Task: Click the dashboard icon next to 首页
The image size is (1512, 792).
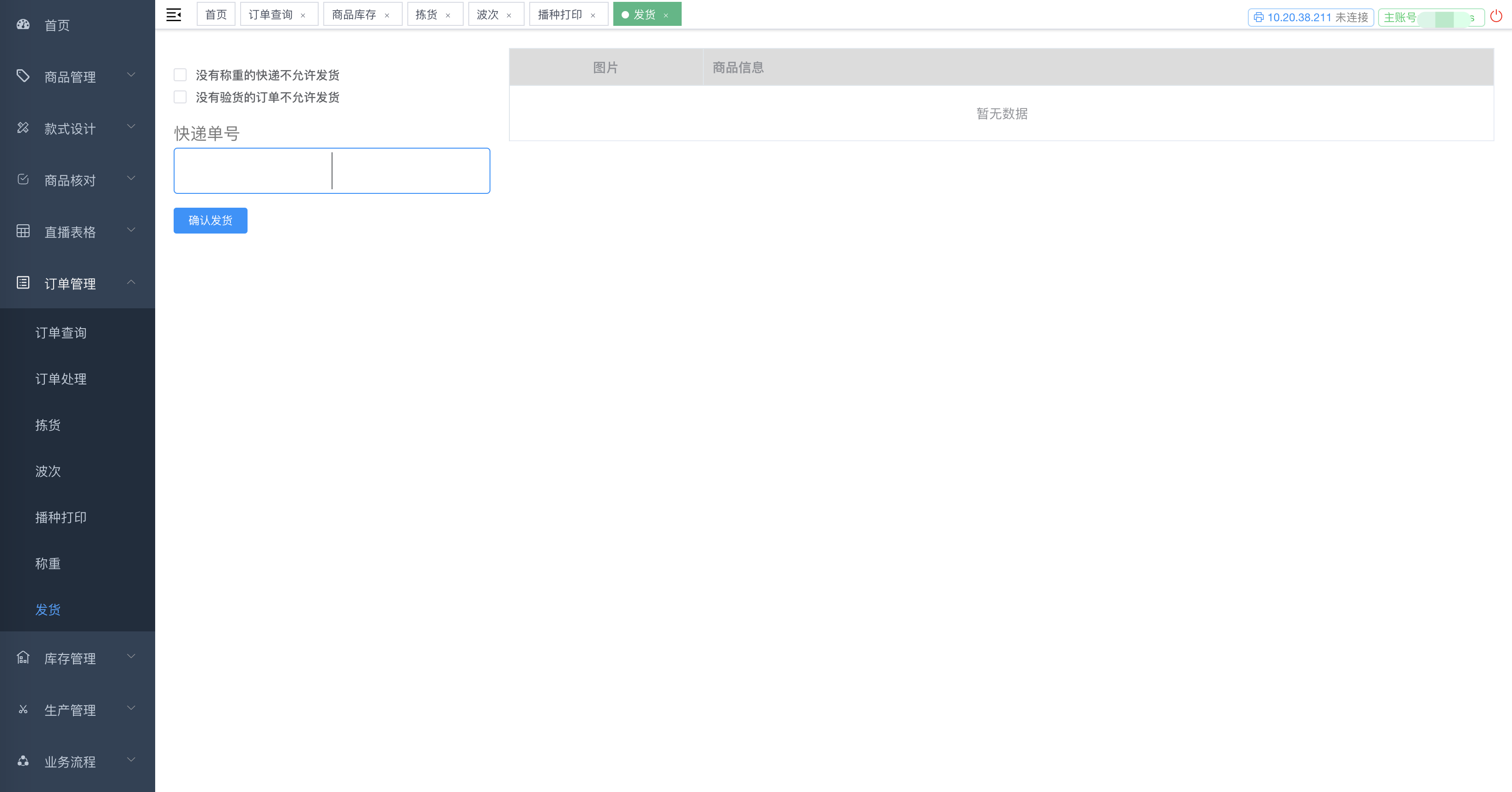Action: coord(23,24)
